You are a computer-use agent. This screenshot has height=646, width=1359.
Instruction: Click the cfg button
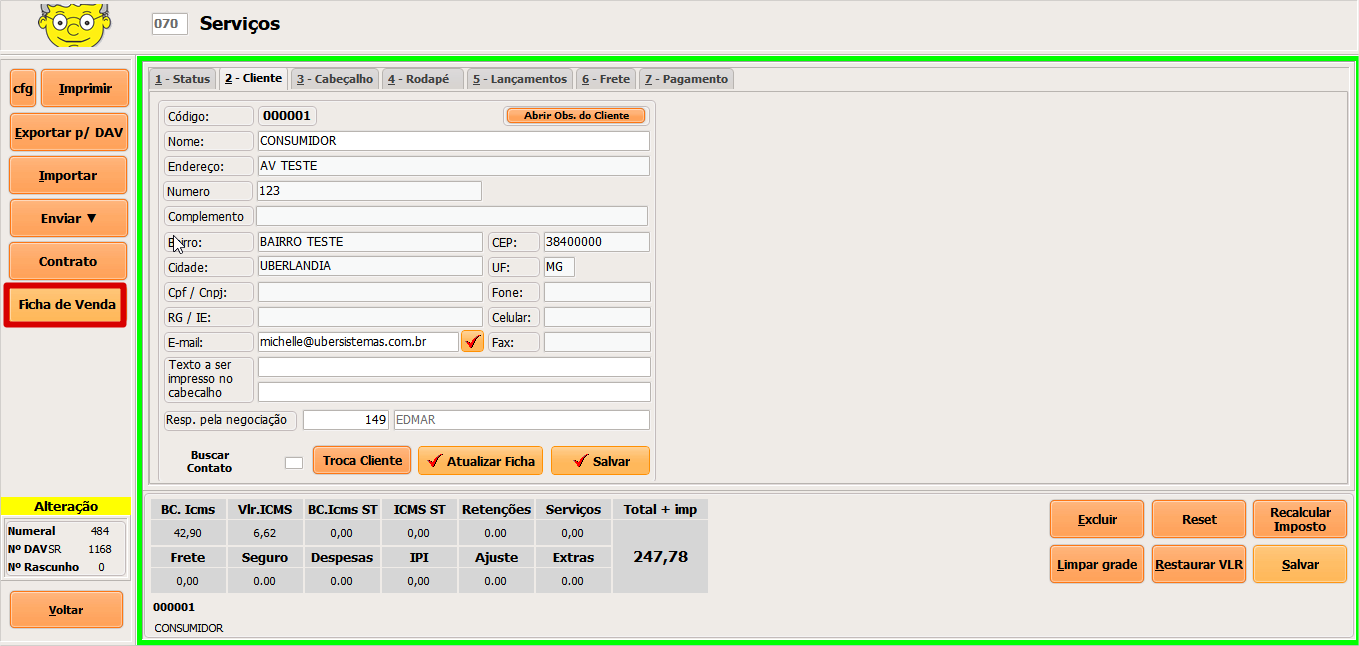23,89
